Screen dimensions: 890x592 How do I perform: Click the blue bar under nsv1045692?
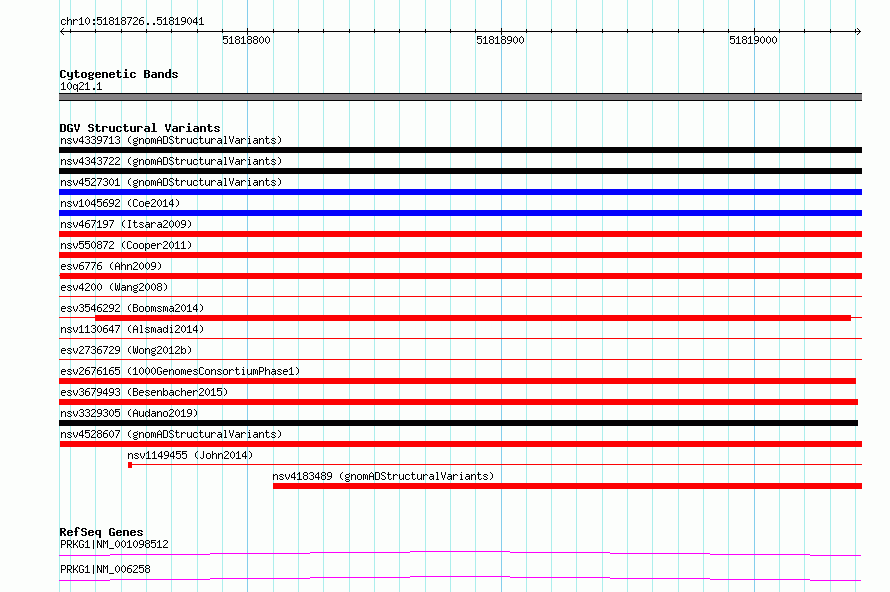pos(460,213)
